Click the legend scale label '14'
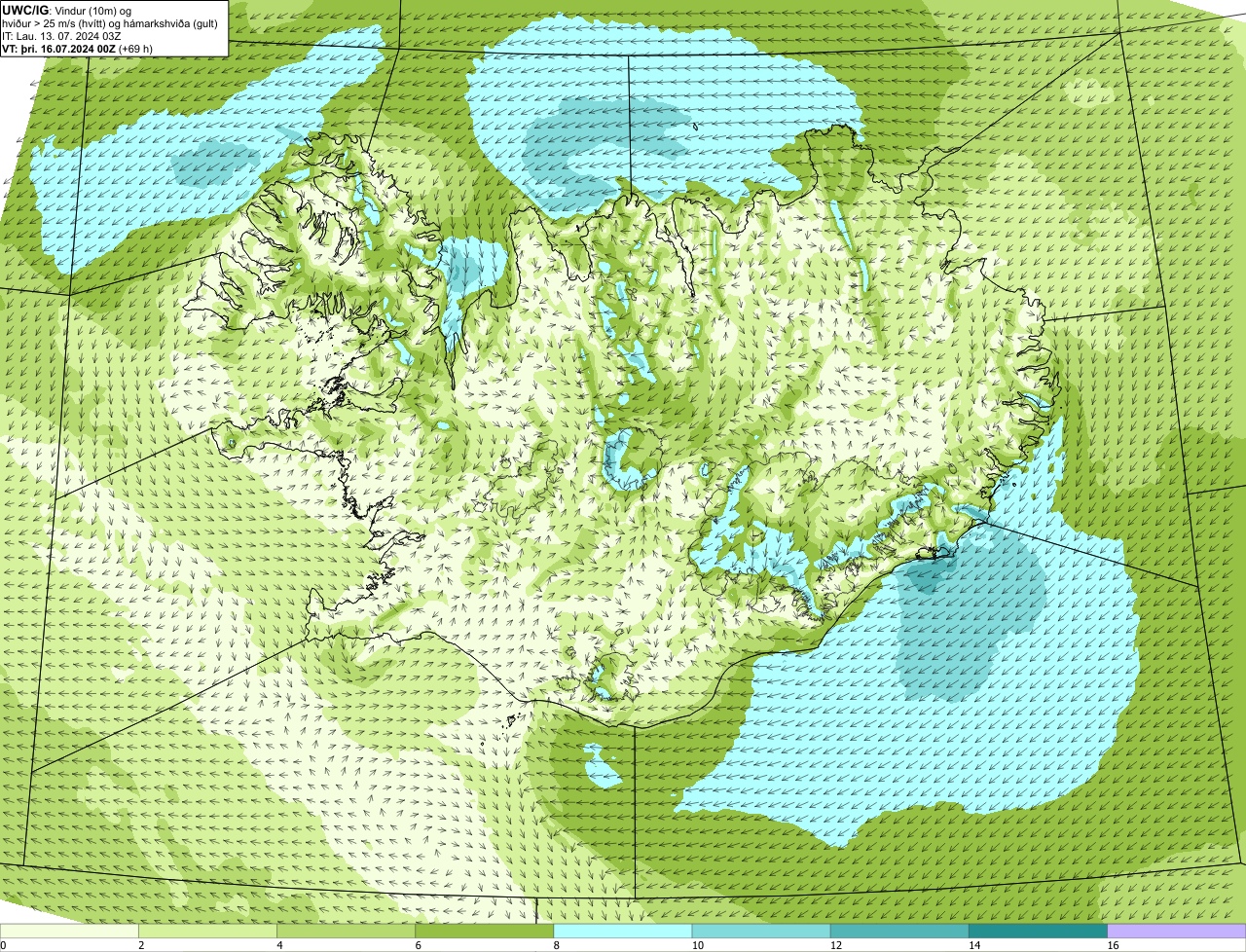This screenshot has height=952, width=1246. (x=973, y=945)
